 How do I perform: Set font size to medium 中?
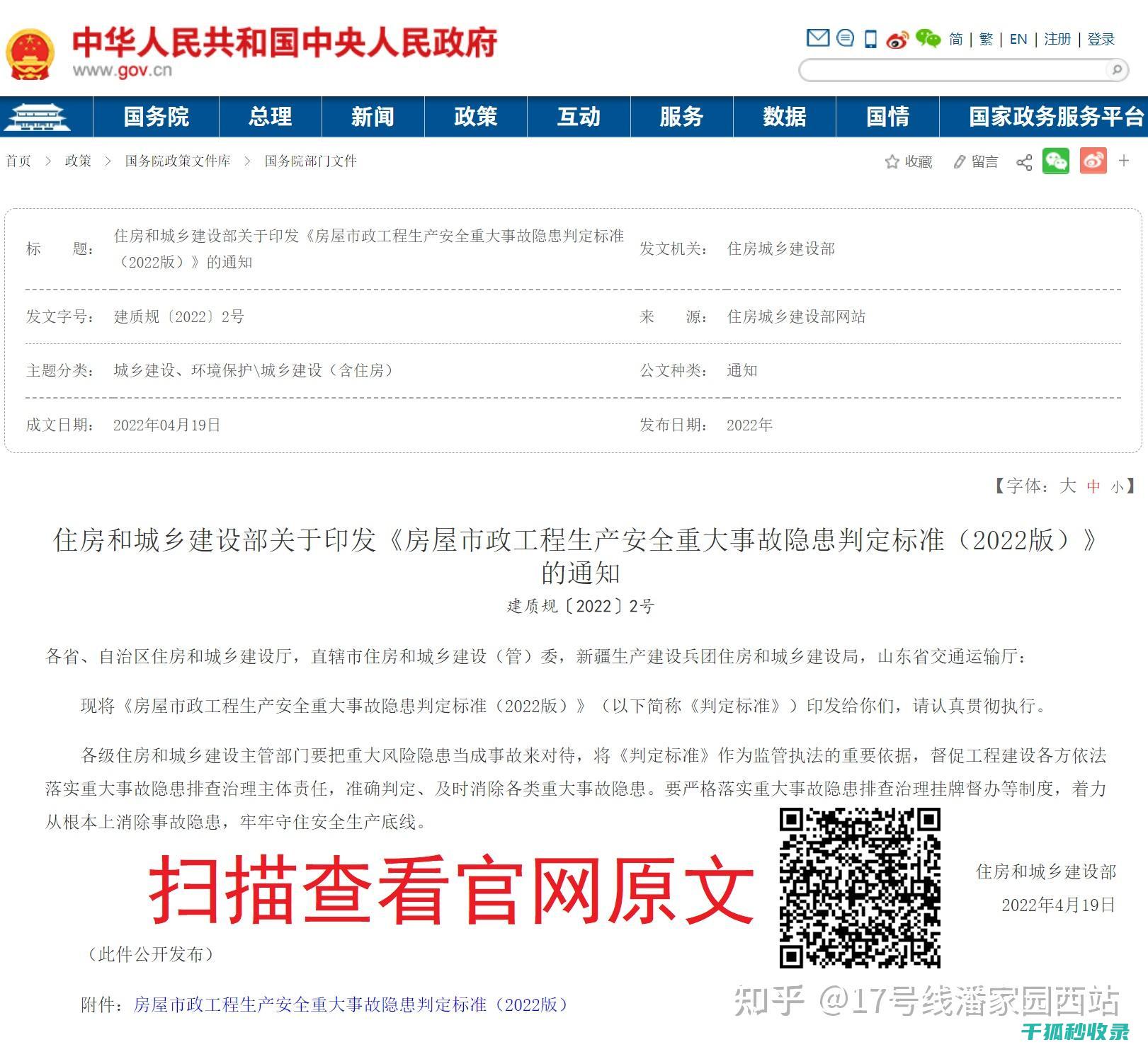tap(1094, 486)
